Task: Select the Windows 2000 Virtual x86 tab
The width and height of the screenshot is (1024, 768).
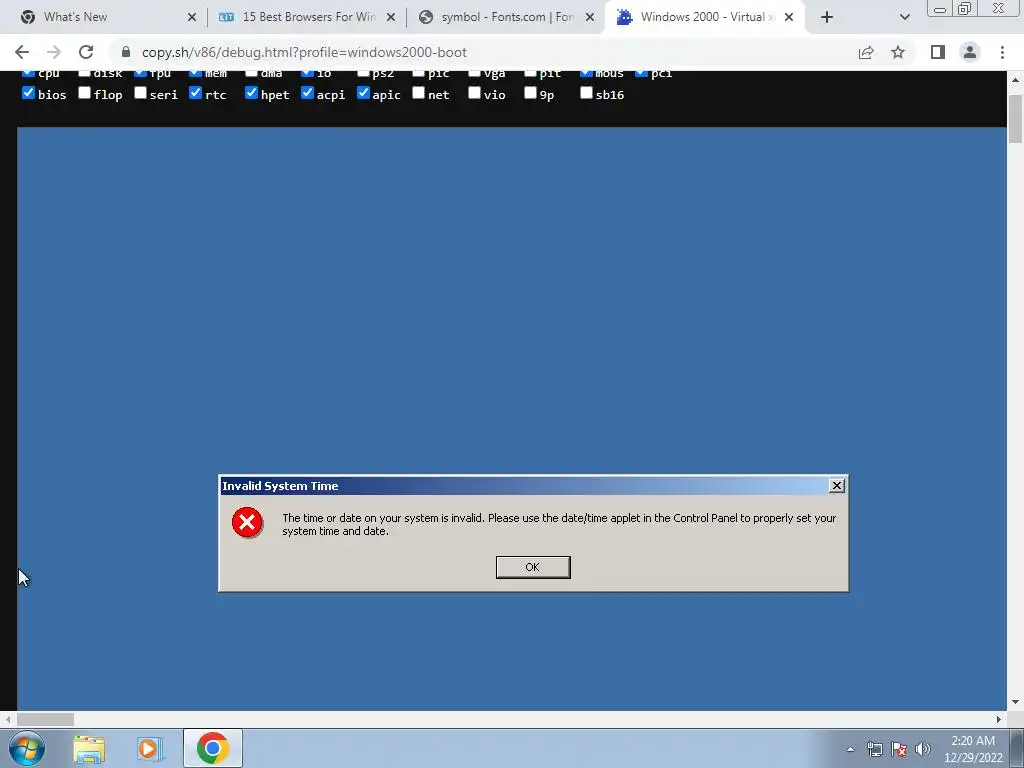Action: coord(705,17)
